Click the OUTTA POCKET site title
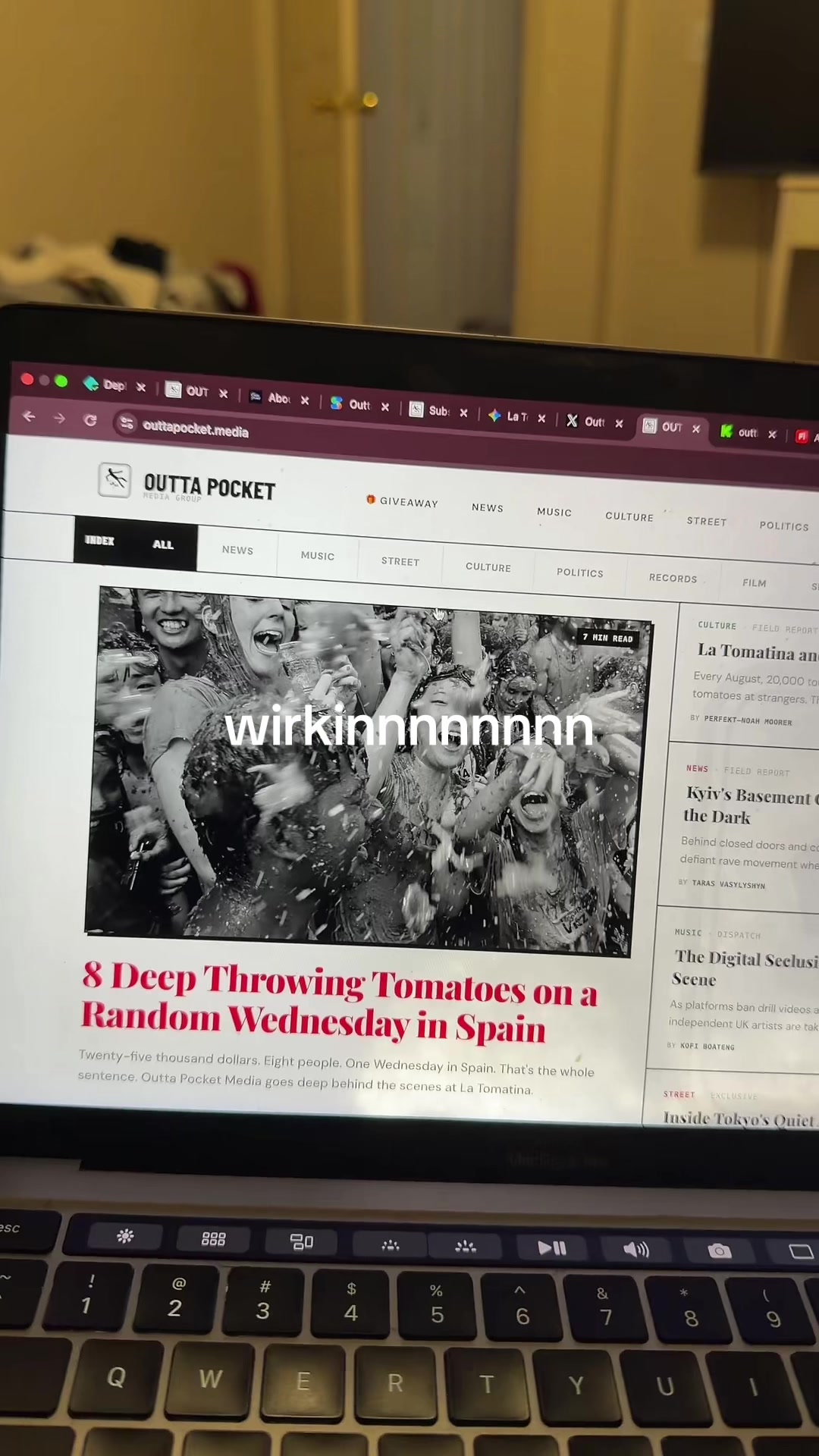819x1456 pixels. 209,487
